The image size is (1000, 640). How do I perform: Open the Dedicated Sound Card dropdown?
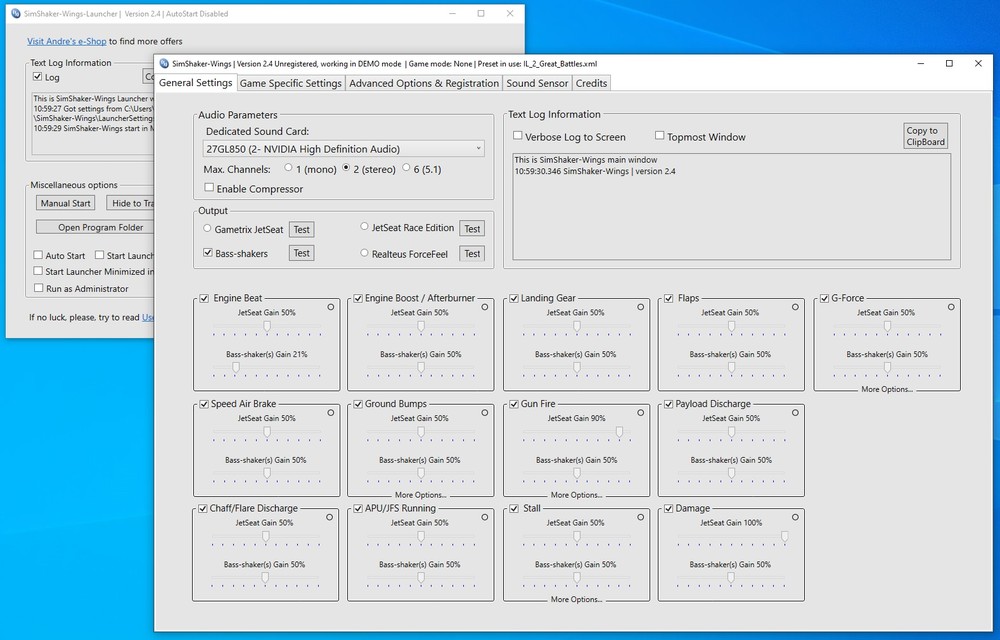pyautogui.click(x=477, y=147)
